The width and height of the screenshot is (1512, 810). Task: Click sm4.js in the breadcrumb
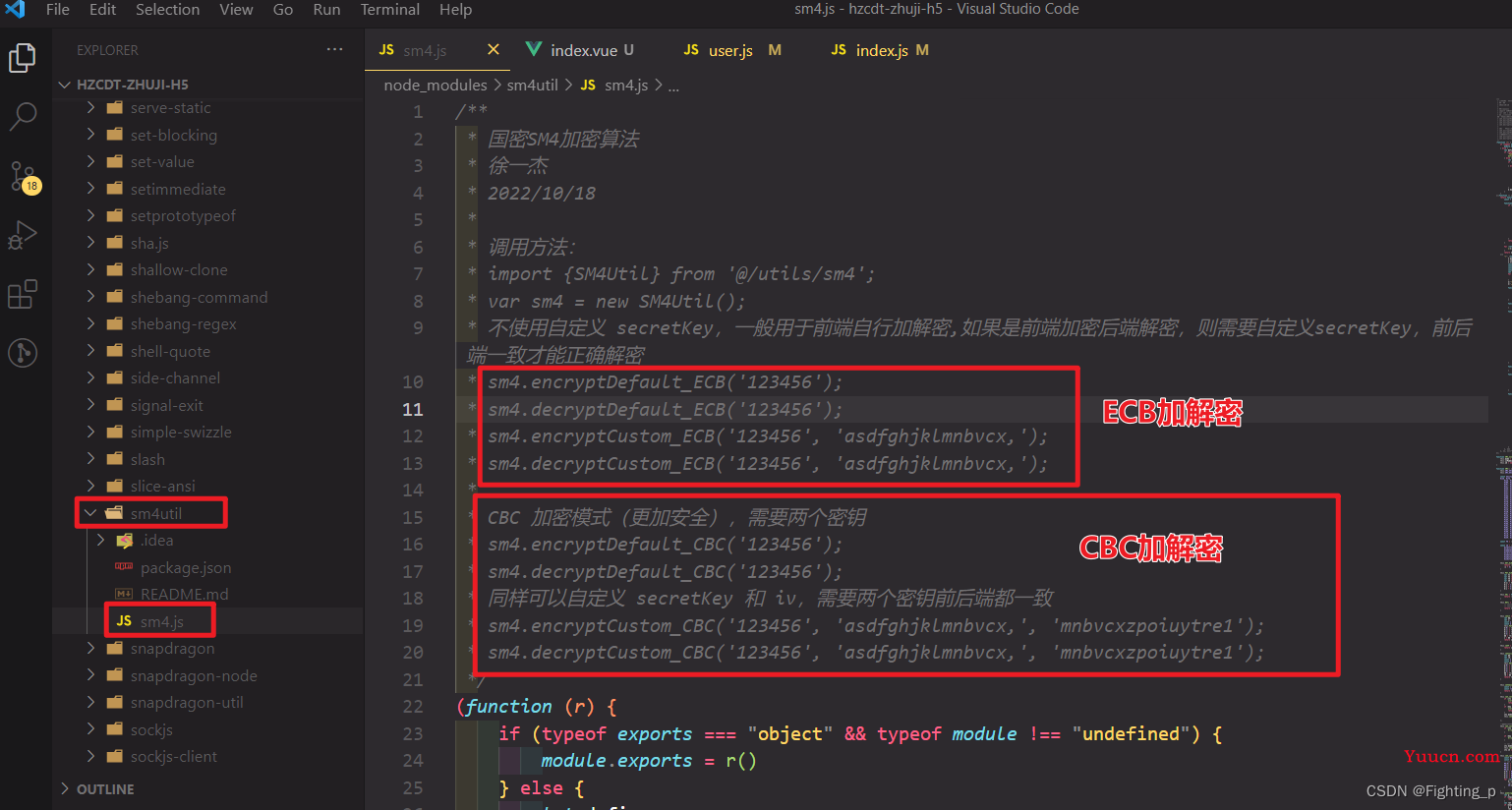(x=626, y=85)
